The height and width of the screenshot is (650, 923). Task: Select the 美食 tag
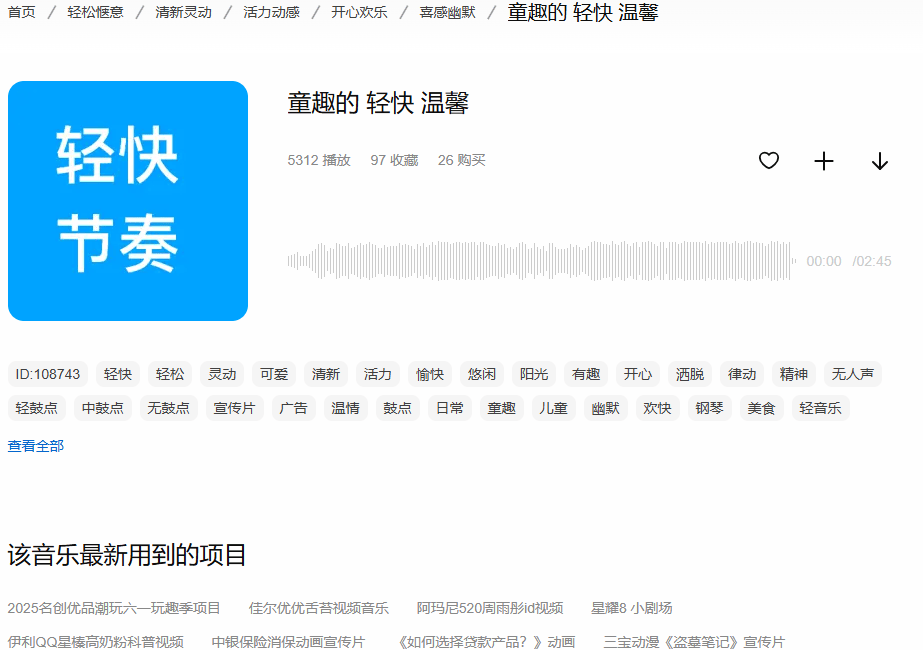762,409
